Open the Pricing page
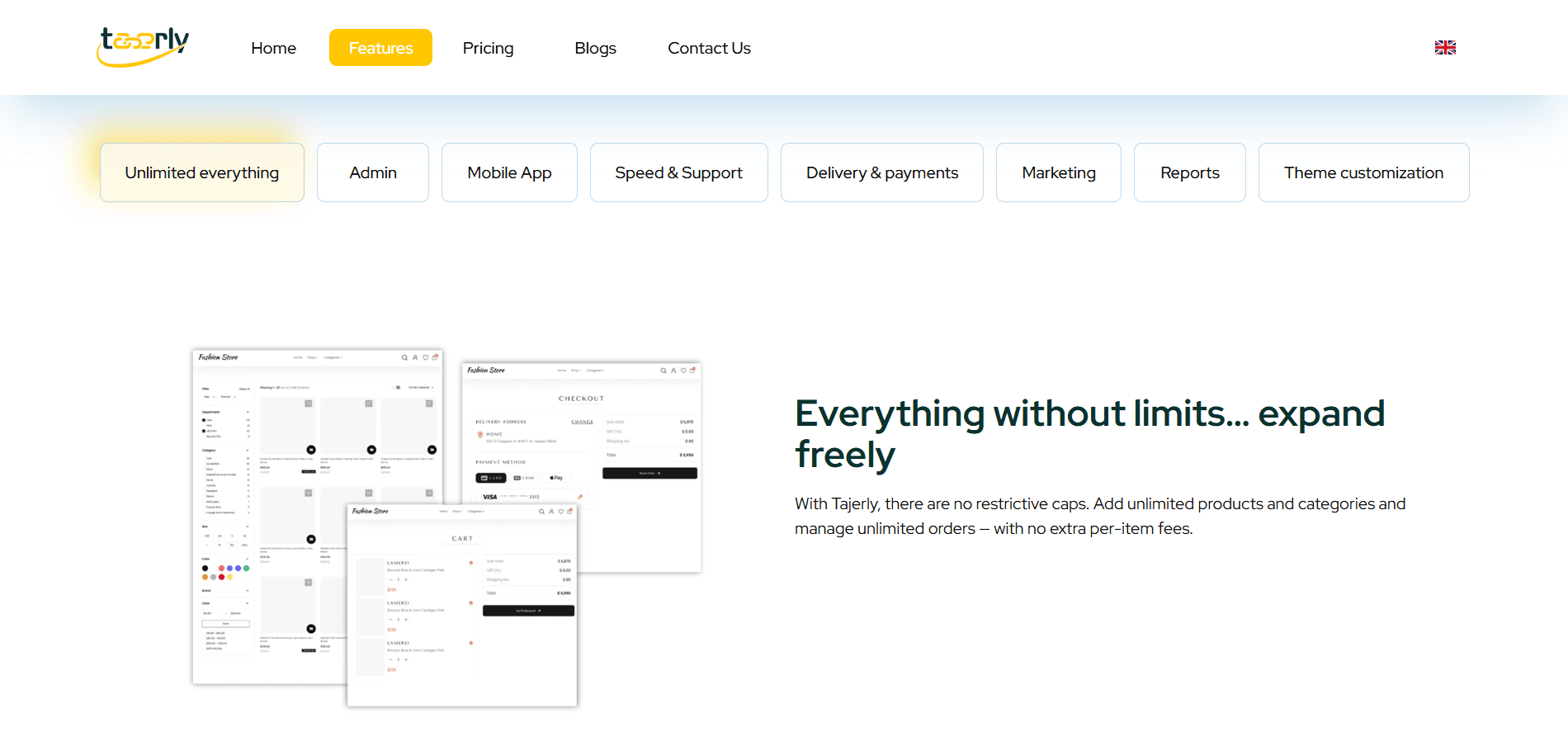 click(x=488, y=48)
